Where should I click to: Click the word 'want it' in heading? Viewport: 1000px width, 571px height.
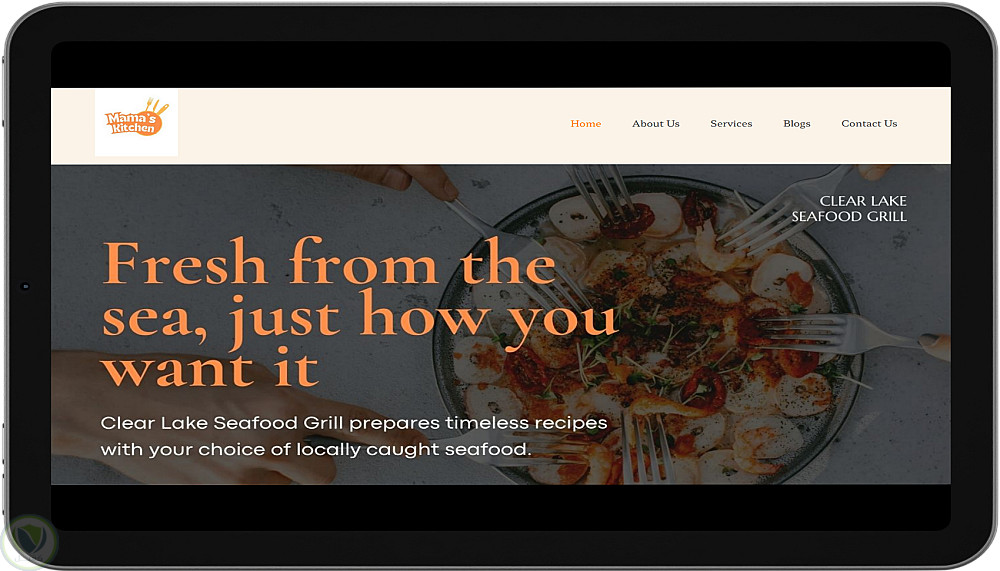[210, 369]
